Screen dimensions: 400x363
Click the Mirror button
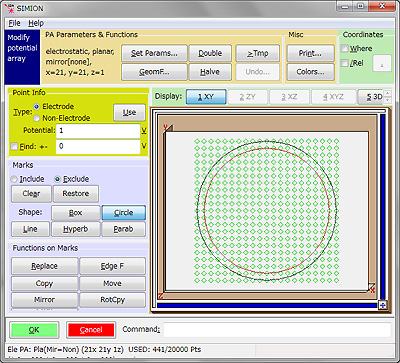45,300
